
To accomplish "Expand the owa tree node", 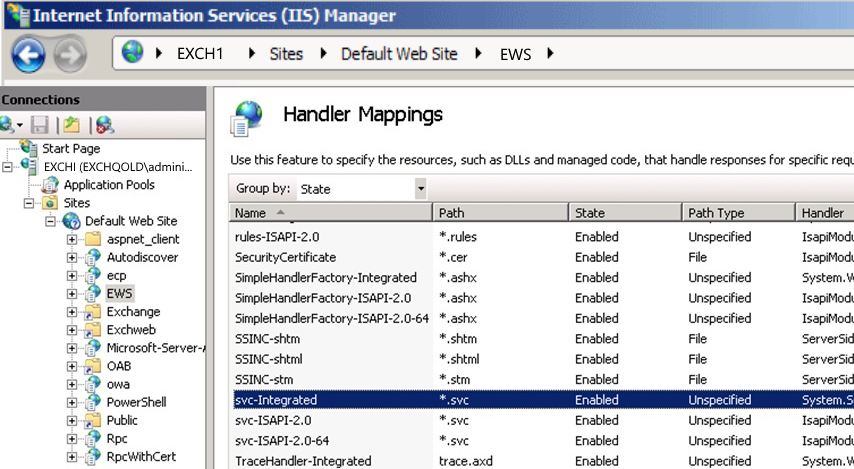I will point(71,384).
